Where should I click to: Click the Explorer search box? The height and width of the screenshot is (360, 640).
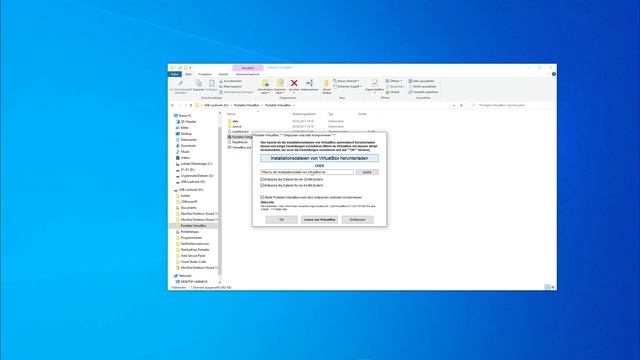[x=512, y=105]
